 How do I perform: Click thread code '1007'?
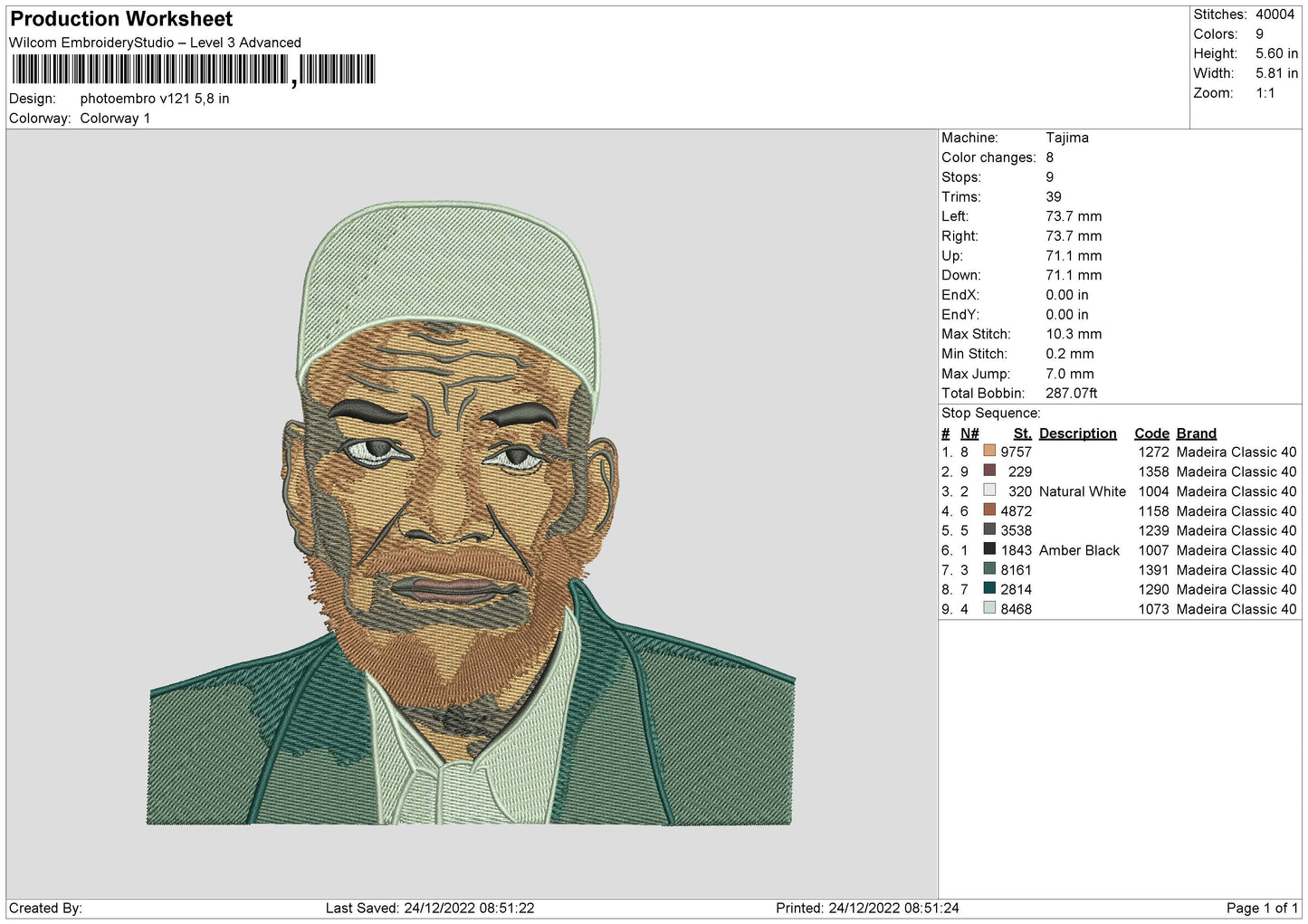coord(1154,550)
